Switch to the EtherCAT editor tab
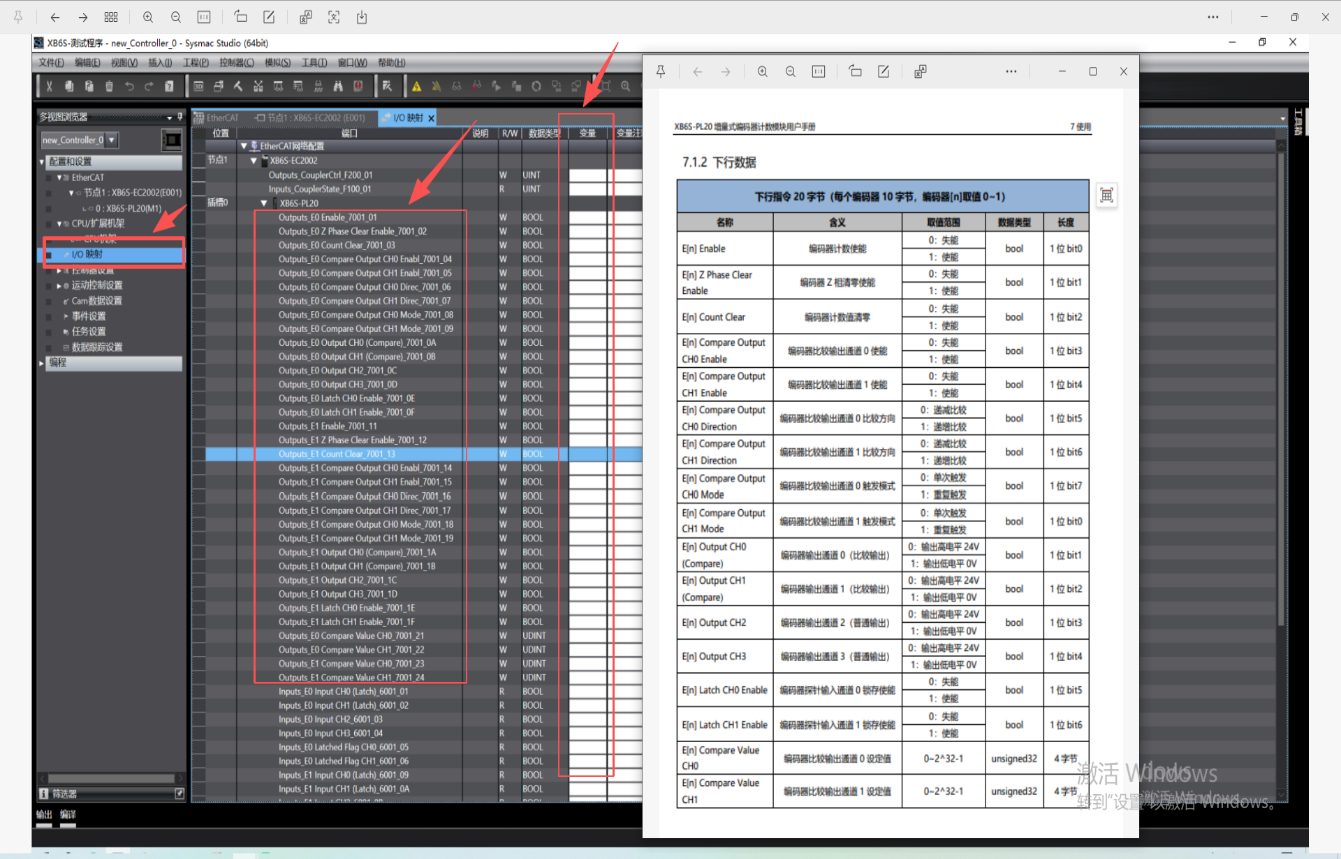Image resolution: width=1341 pixels, height=859 pixels. click(x=222, y=118)
